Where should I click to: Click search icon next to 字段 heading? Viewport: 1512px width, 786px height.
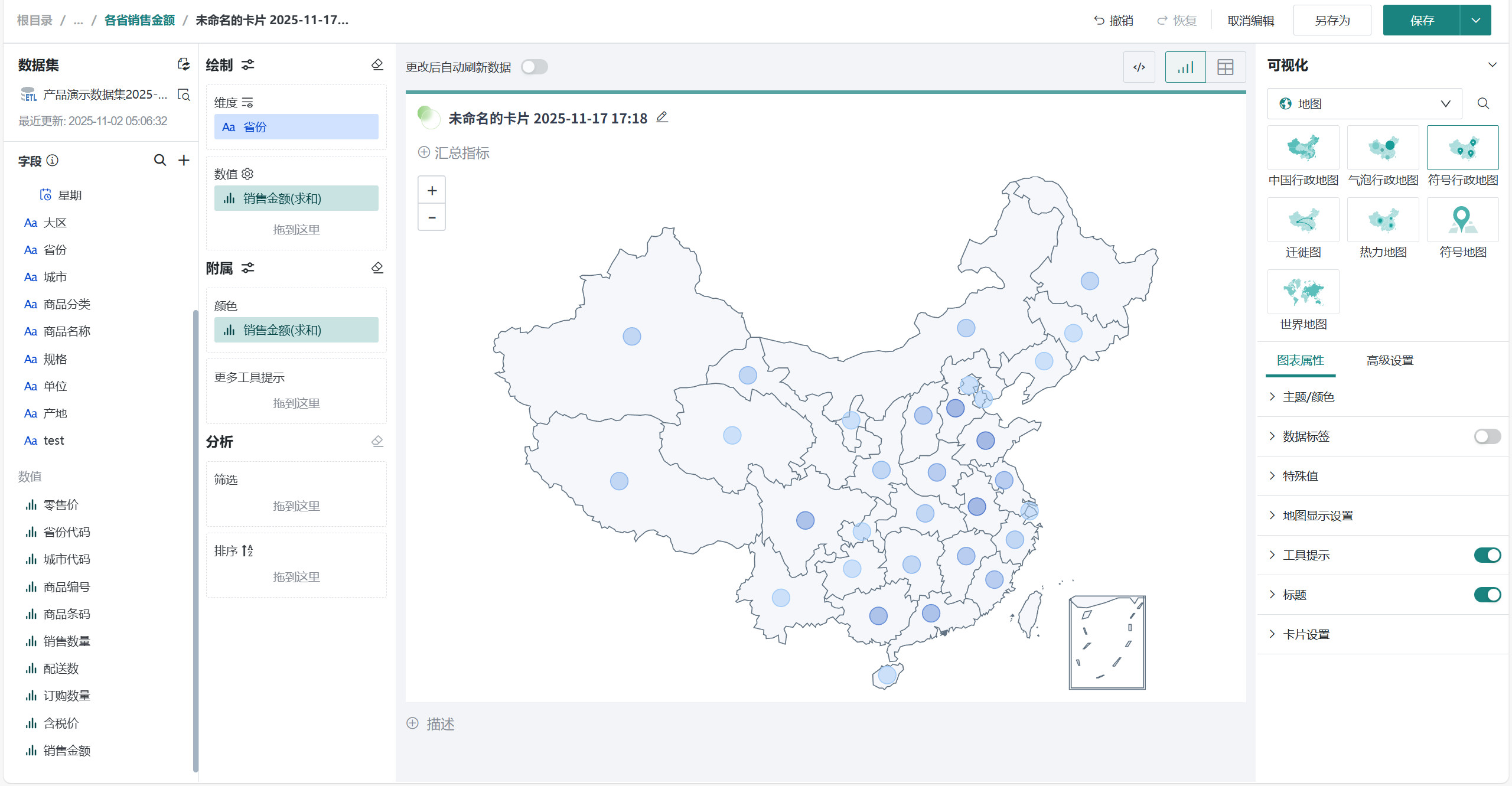(159, 161)
